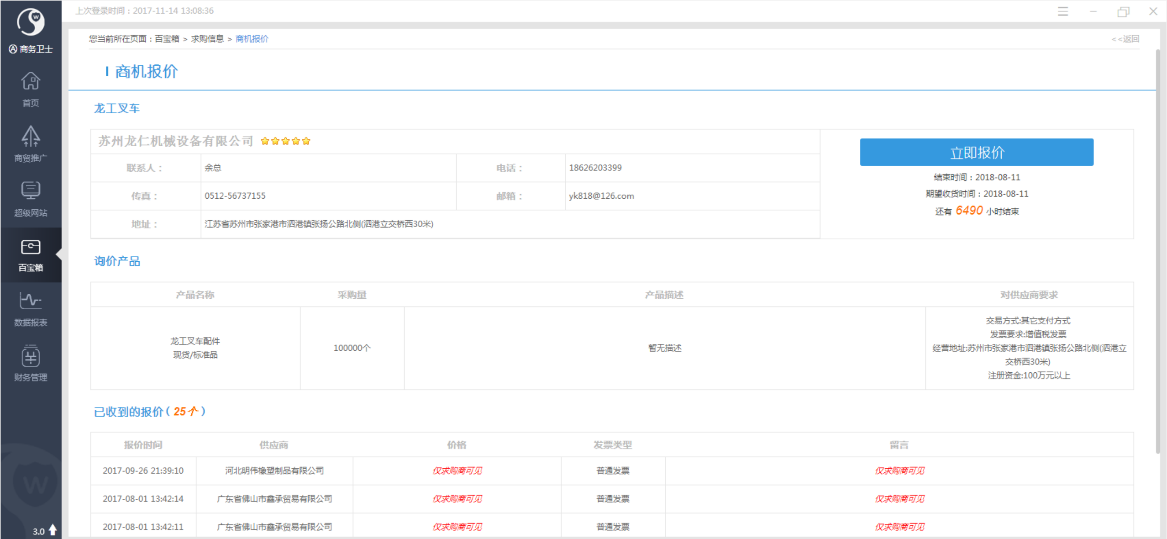Select the email yk818@126.com
The width and height of the screenshot is (1167, 539).
[x=601, y=196]
